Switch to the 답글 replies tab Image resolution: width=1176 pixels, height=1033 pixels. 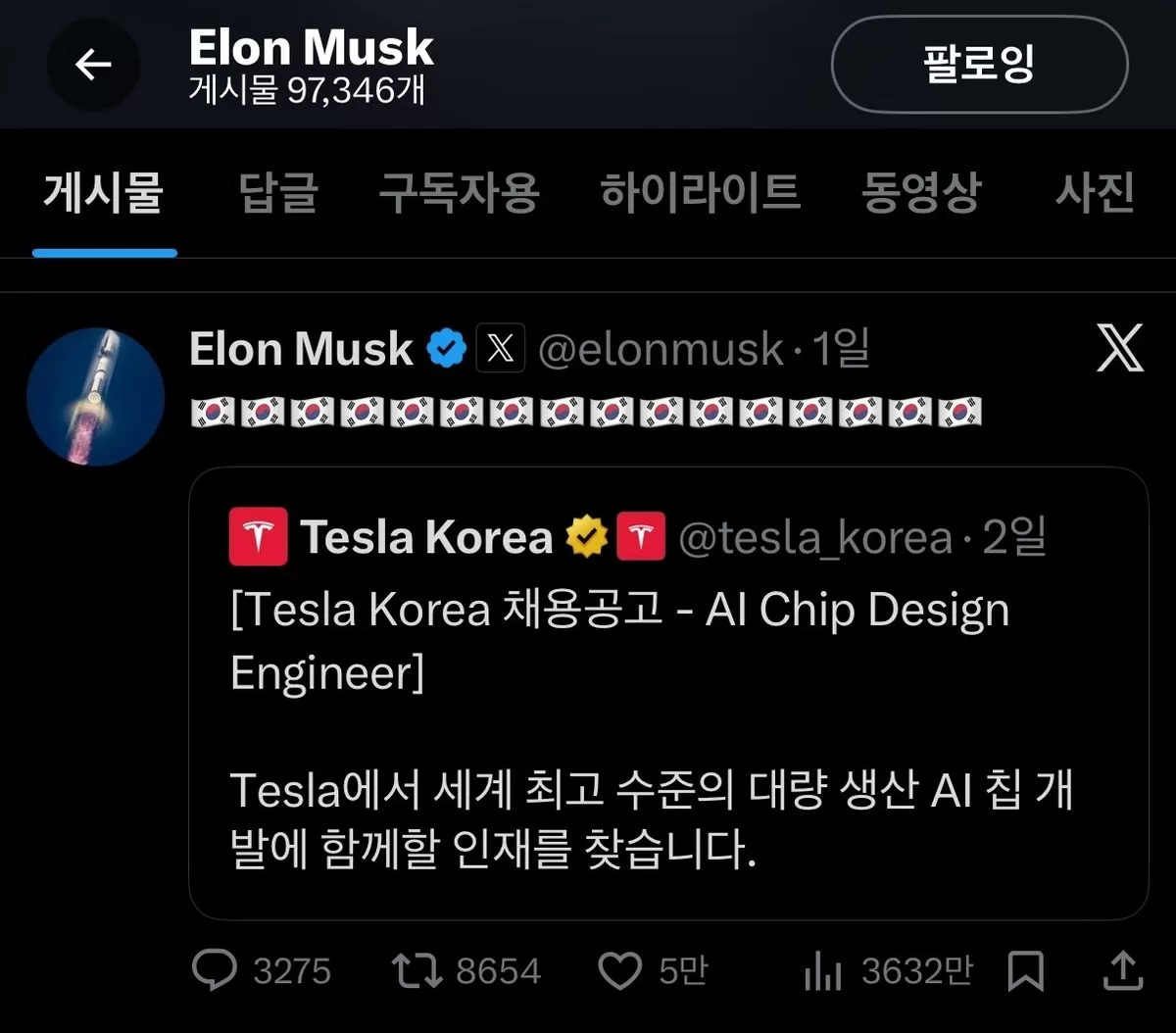(x=277, y=194)
